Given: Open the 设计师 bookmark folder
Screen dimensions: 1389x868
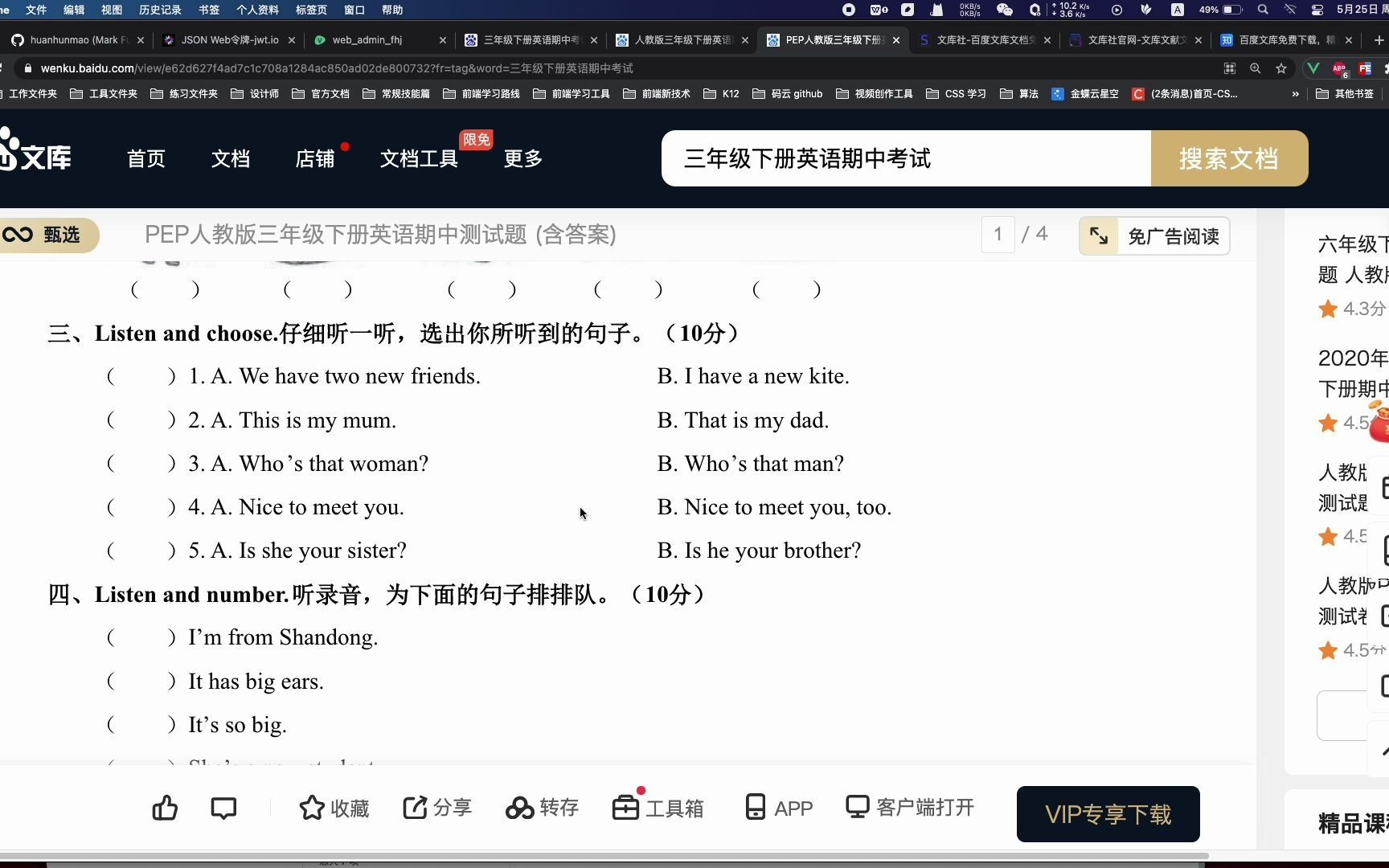Looking at the screenshot, I should tap(255, 94).
